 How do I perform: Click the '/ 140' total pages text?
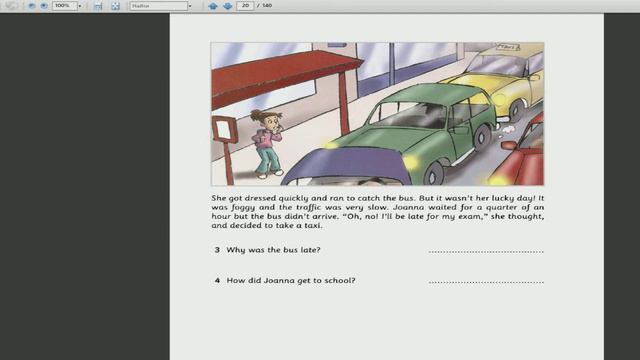click(x=264, y=6)
